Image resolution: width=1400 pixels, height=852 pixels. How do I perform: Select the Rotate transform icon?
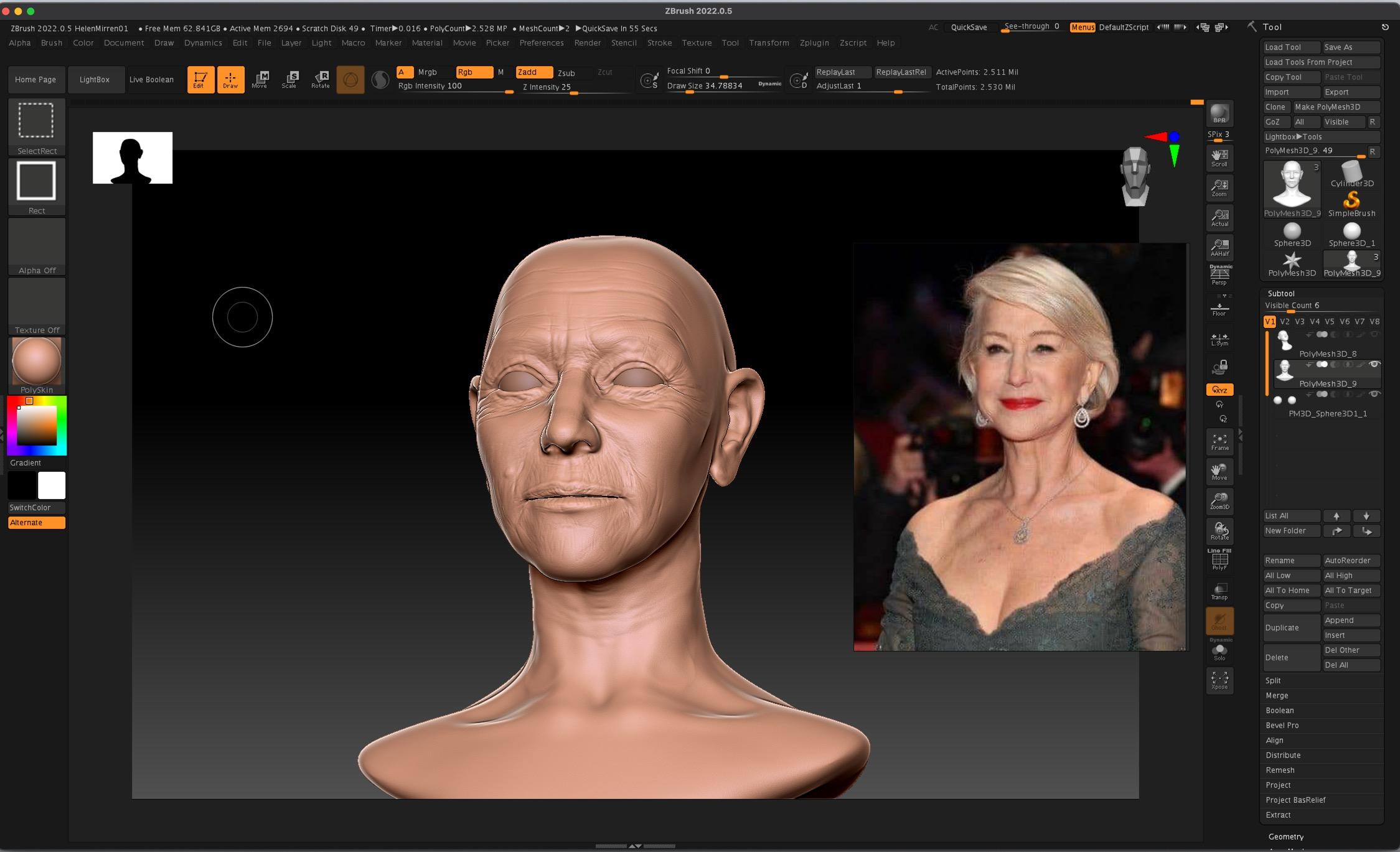click(321, 79)
